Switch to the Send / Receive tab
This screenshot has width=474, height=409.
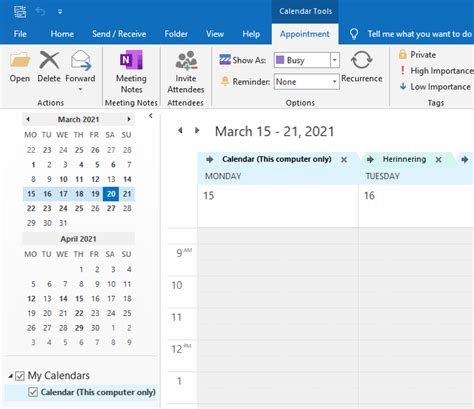[x=119, y=34]
